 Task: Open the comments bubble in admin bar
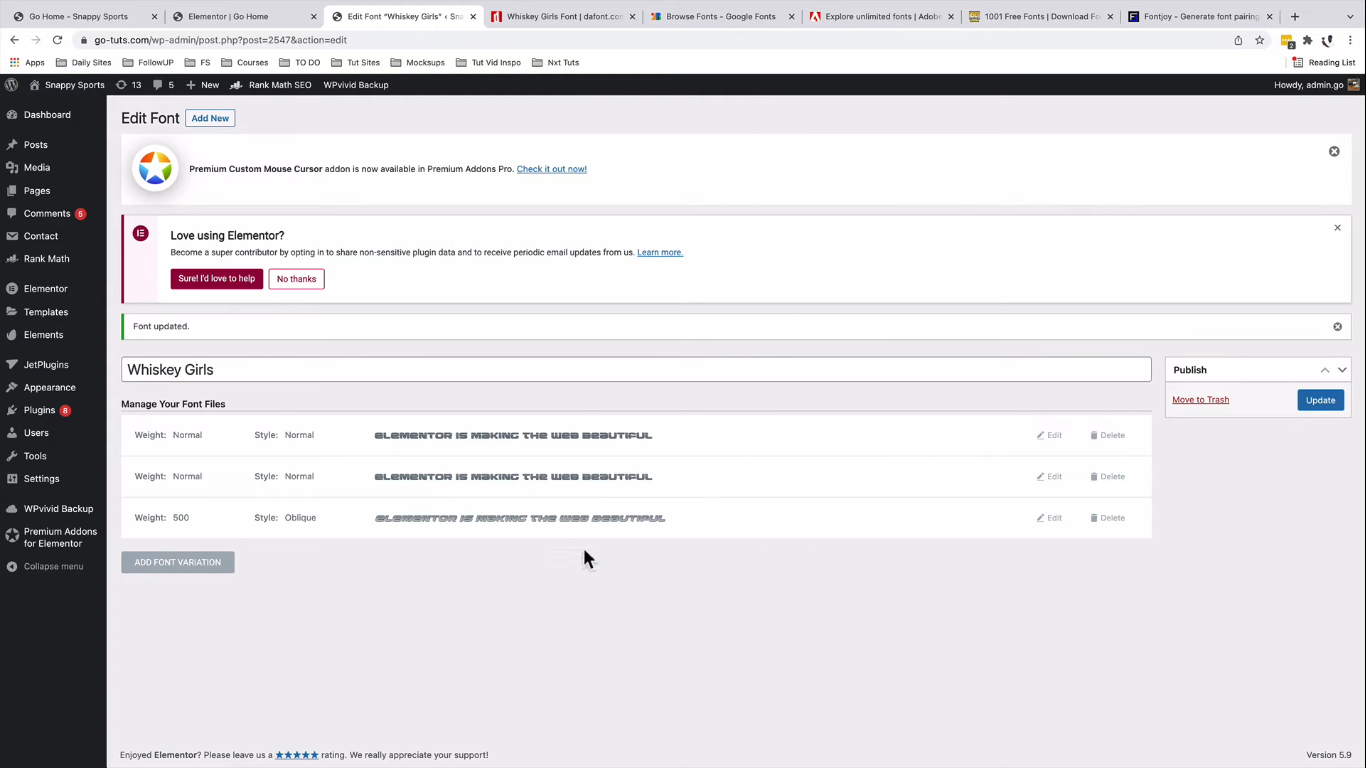coord(163,85)
